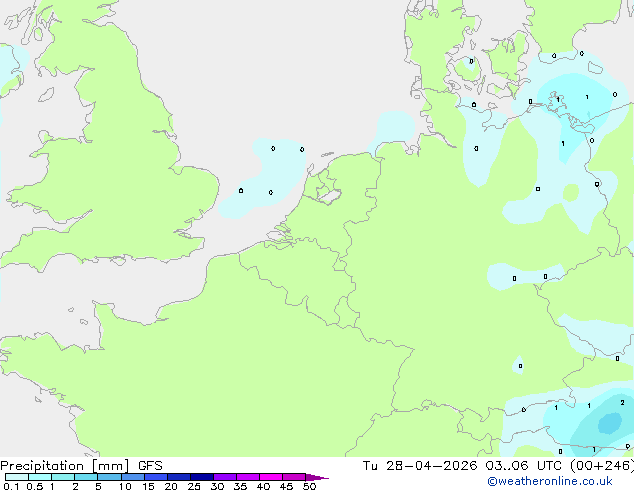Click the 30–35 mm purple swatch
Viewport: 634px width, 490px height.
(225, 477)
